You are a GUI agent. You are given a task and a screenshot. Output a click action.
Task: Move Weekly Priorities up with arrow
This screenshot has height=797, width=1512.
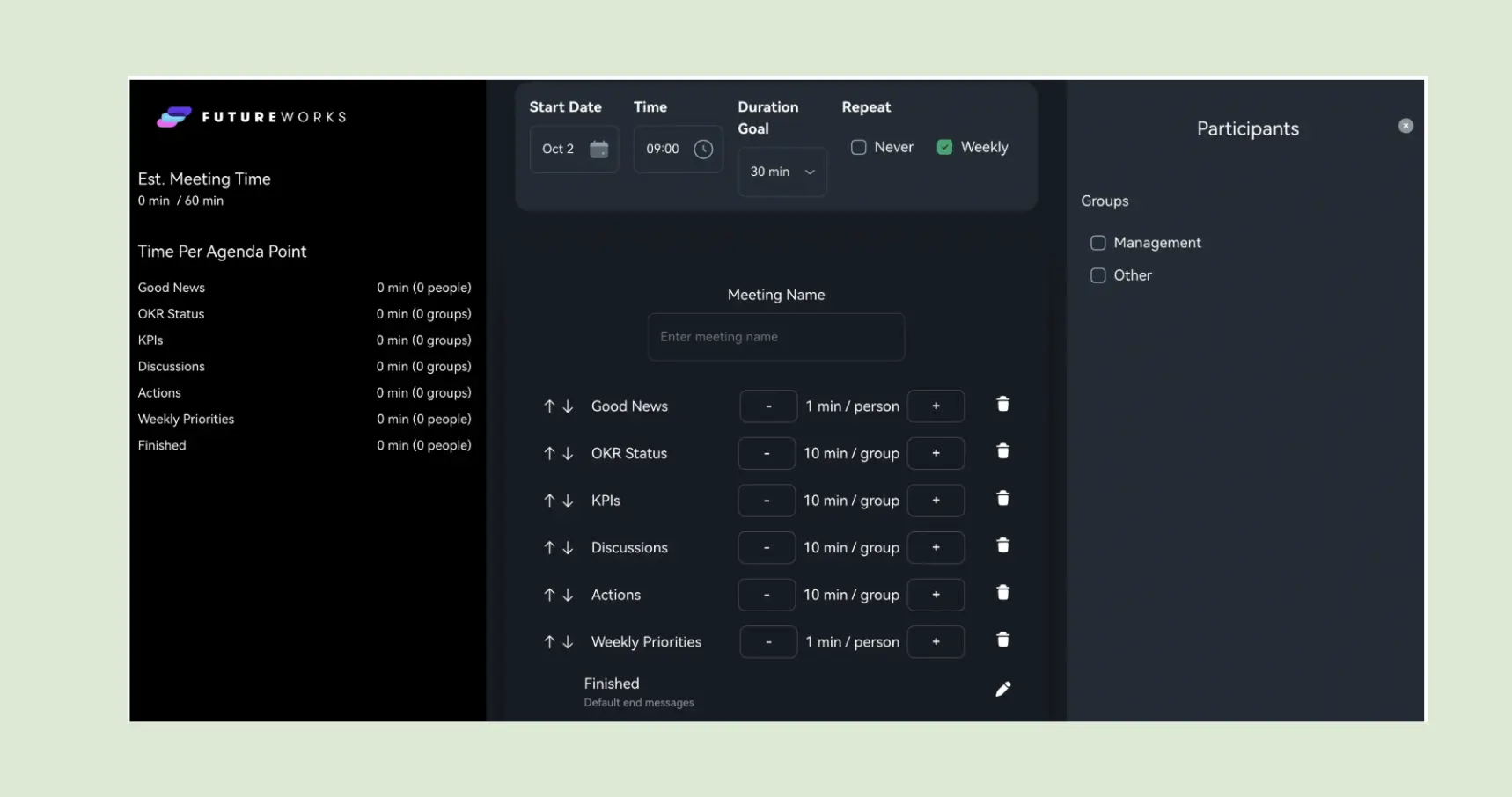click(x=549, y=642)
